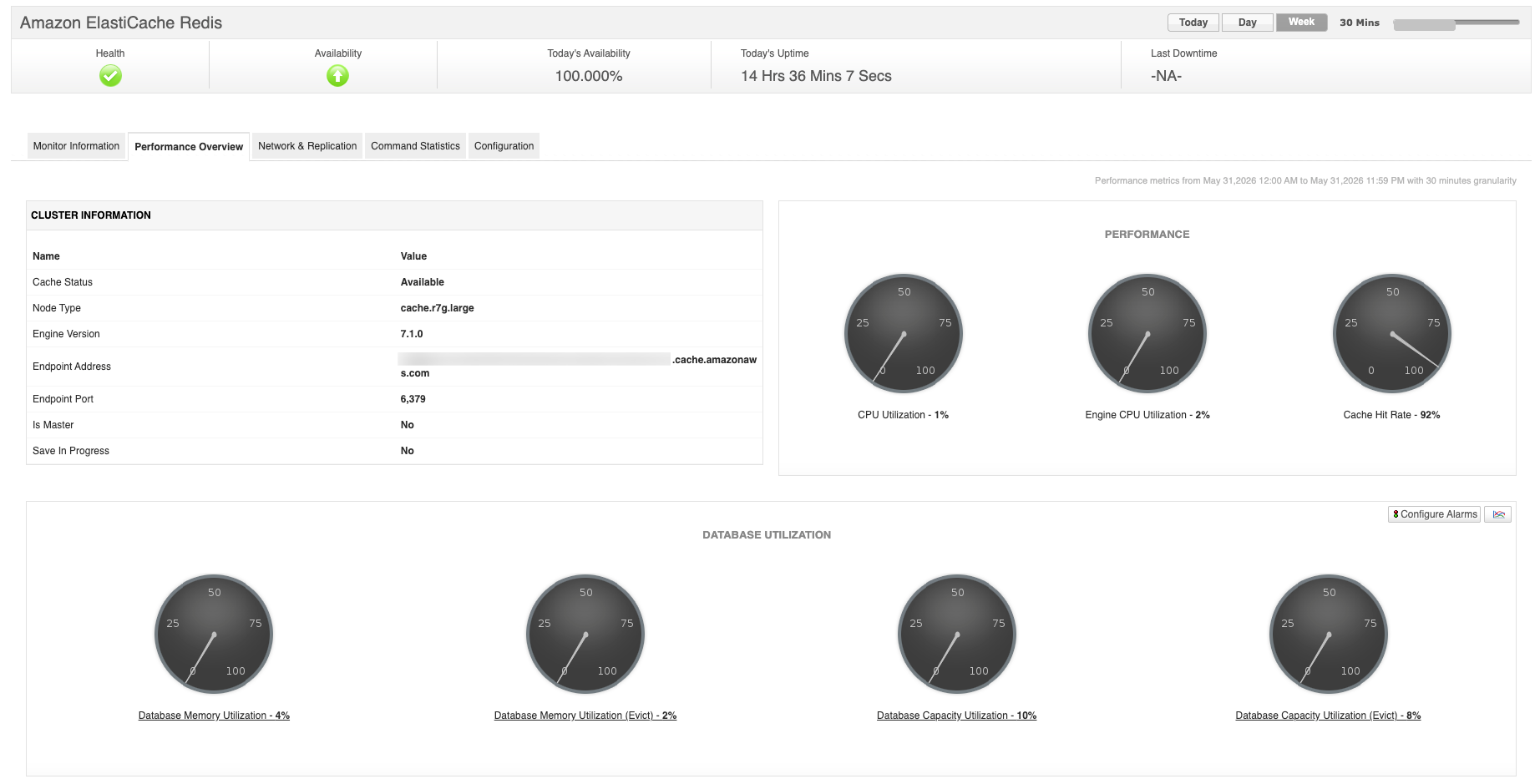Screen dimensions: 1540x784
Task: Click the Database Memory Utilization (Evict) gauge
Action: [x=585, y=634]
